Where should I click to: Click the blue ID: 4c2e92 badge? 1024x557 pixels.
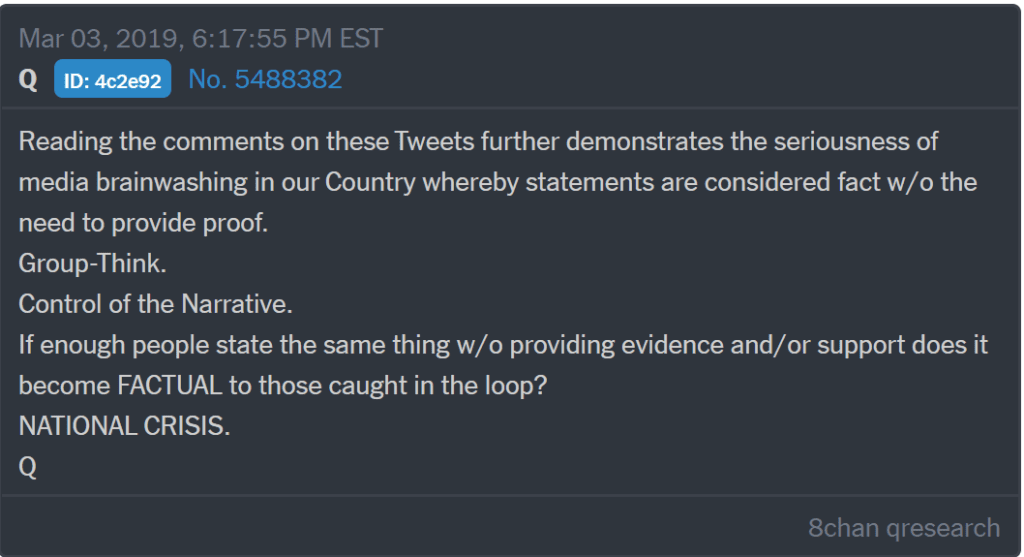(112, 79)
